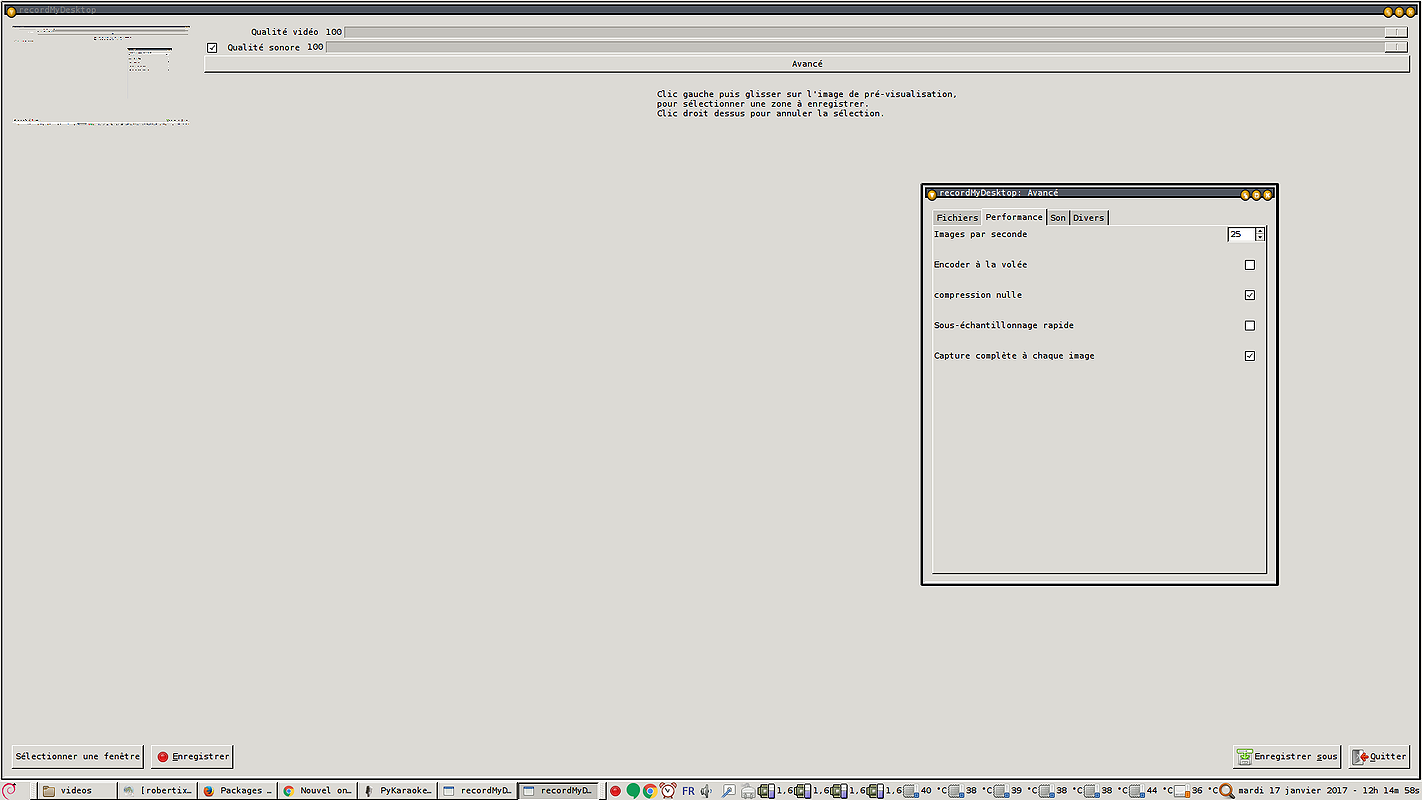Click the 44 °C temperature sensor icon

[1136, 791]
